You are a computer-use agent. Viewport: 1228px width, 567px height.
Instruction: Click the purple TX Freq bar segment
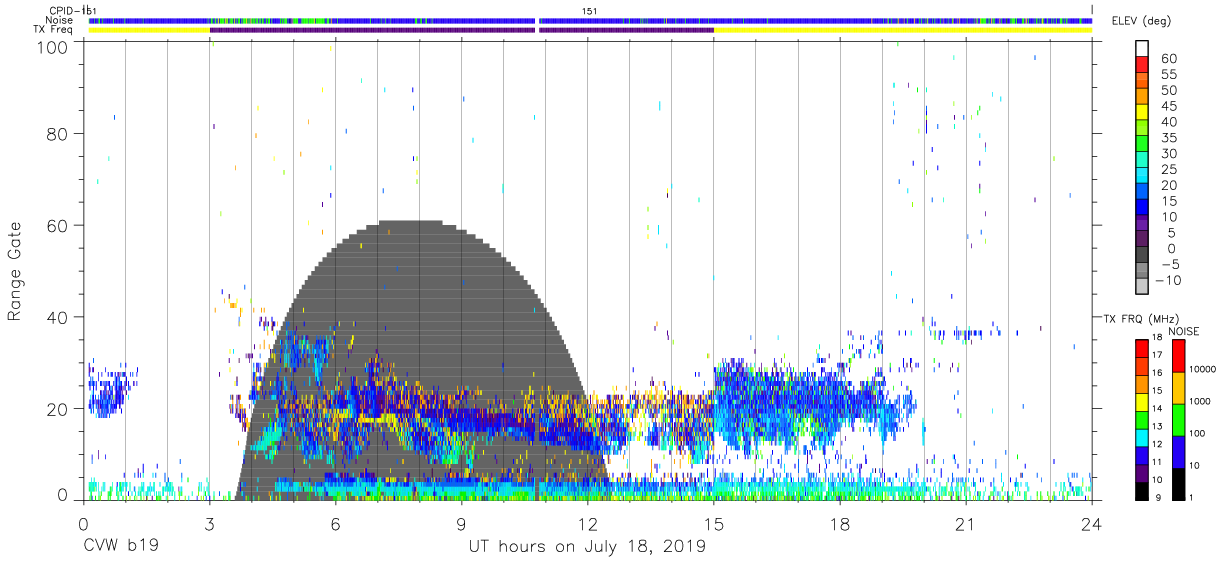coord(461,30)
